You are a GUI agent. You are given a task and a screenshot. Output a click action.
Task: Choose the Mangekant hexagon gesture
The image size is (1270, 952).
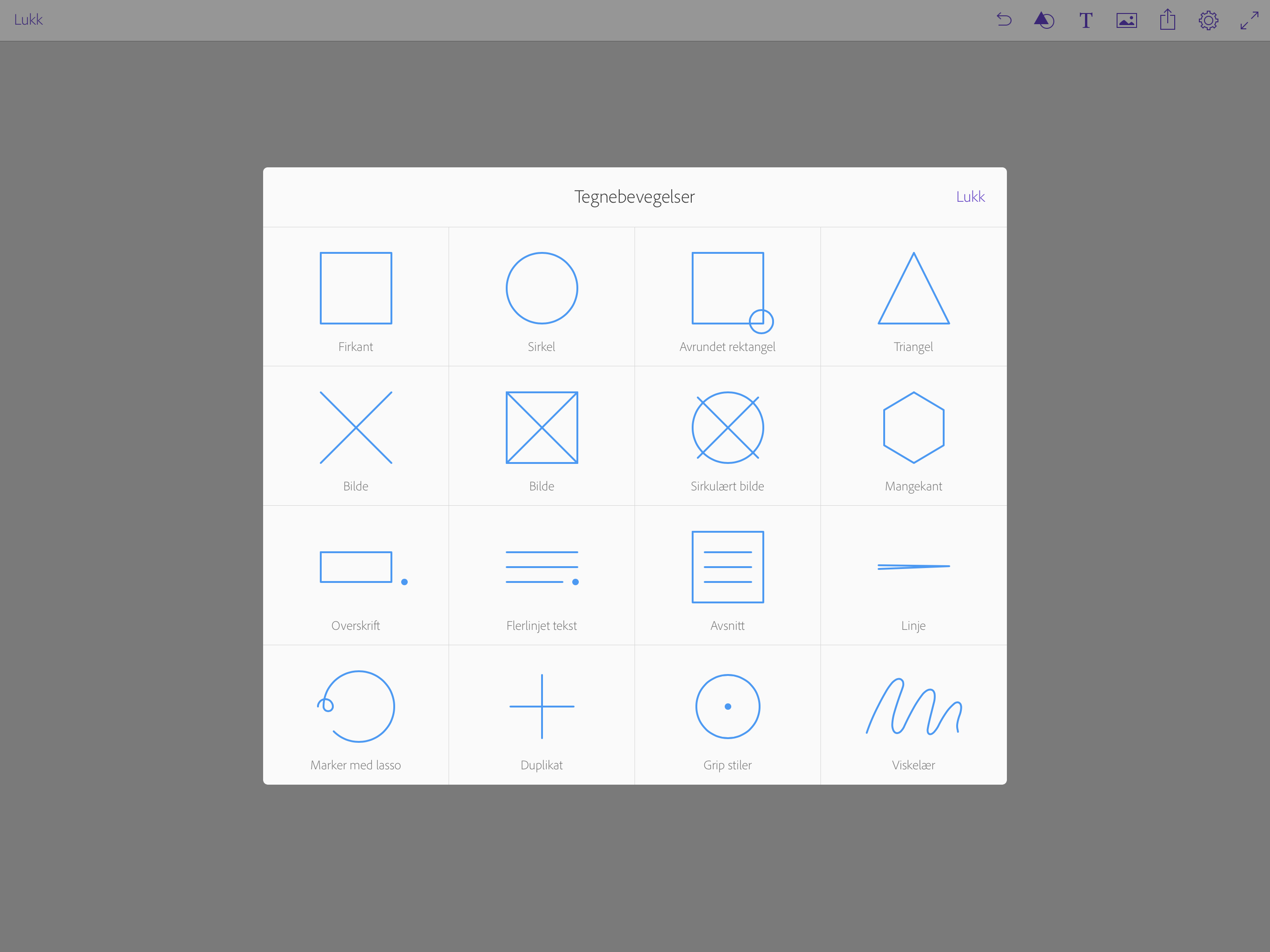pyautogui.click(x=913, y=436)
